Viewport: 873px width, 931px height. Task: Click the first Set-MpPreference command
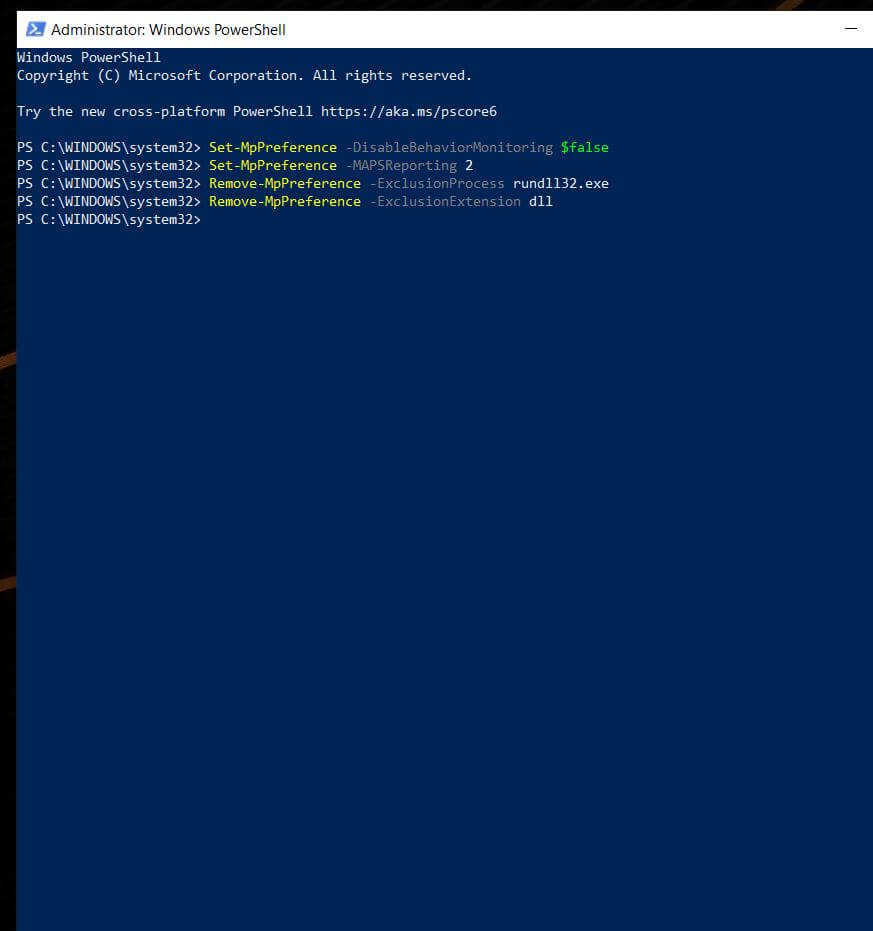(x=272, y=147)
